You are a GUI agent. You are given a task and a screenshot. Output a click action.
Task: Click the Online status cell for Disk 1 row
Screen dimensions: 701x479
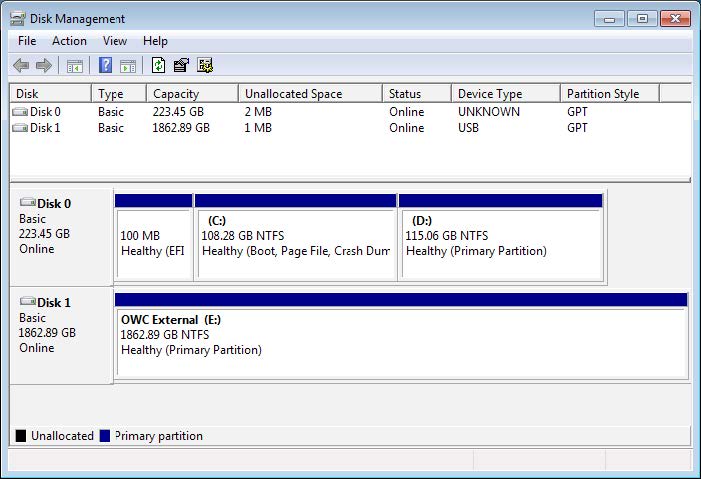(x=406, y=128)
